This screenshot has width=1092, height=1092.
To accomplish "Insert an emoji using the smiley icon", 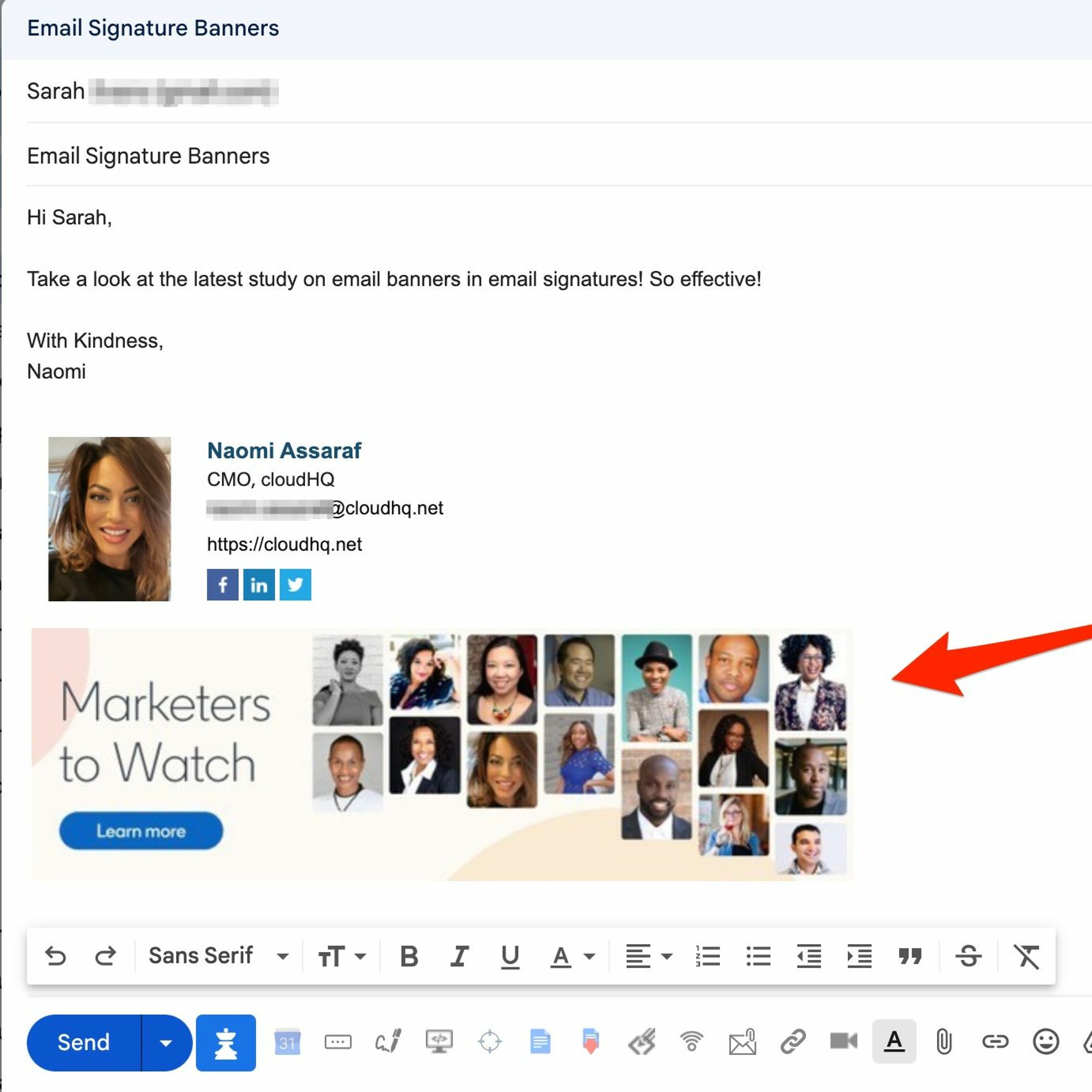I will pyautogui.click(x=1045, y=1042).
